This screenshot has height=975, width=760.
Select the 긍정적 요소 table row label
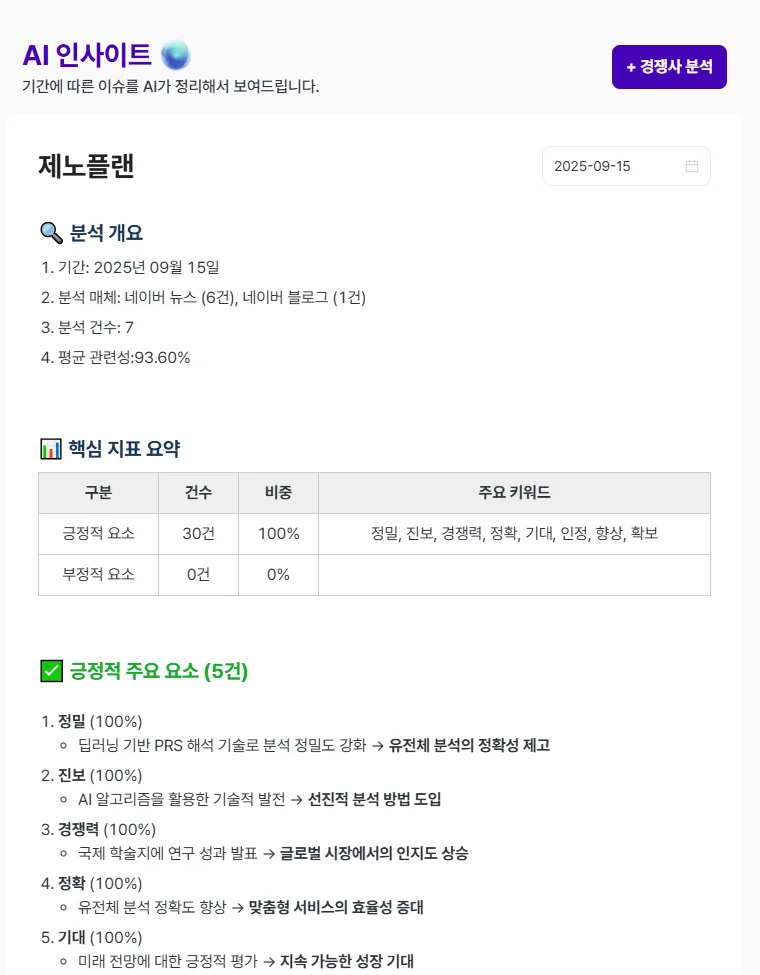[98, 534]
